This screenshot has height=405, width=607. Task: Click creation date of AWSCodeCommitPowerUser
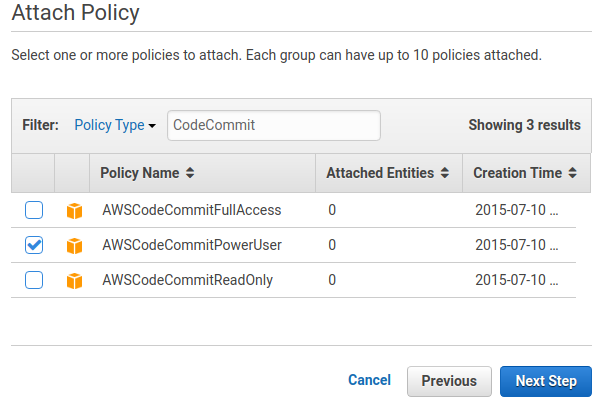coord(517,245)
